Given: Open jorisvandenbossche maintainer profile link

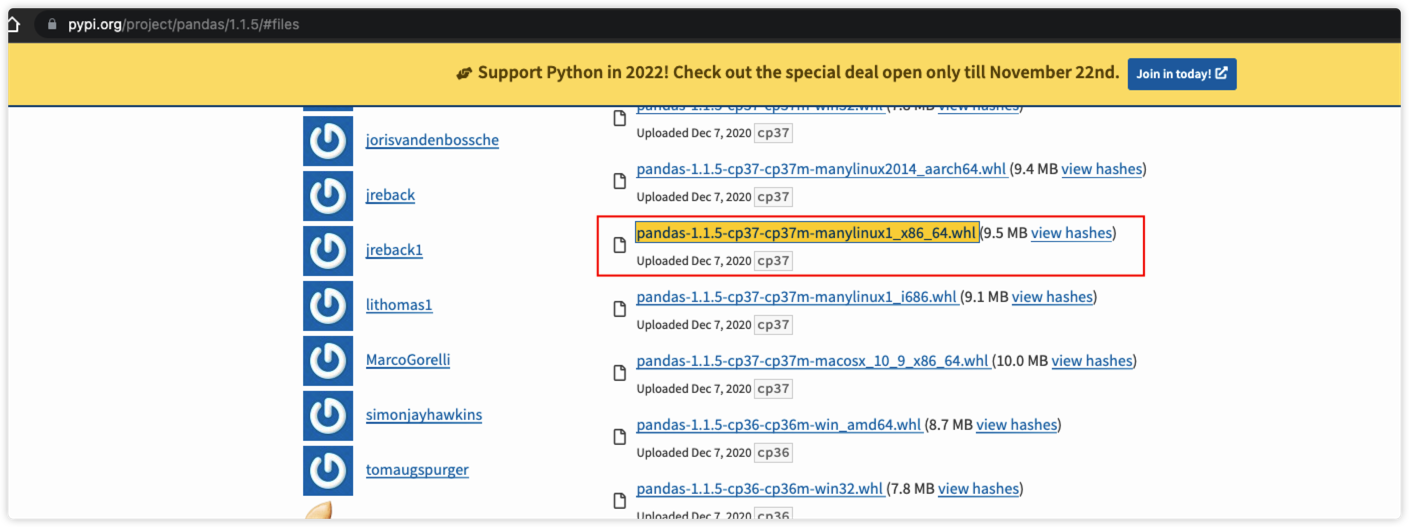Looking at the screenshot, I should coord(432,140).
